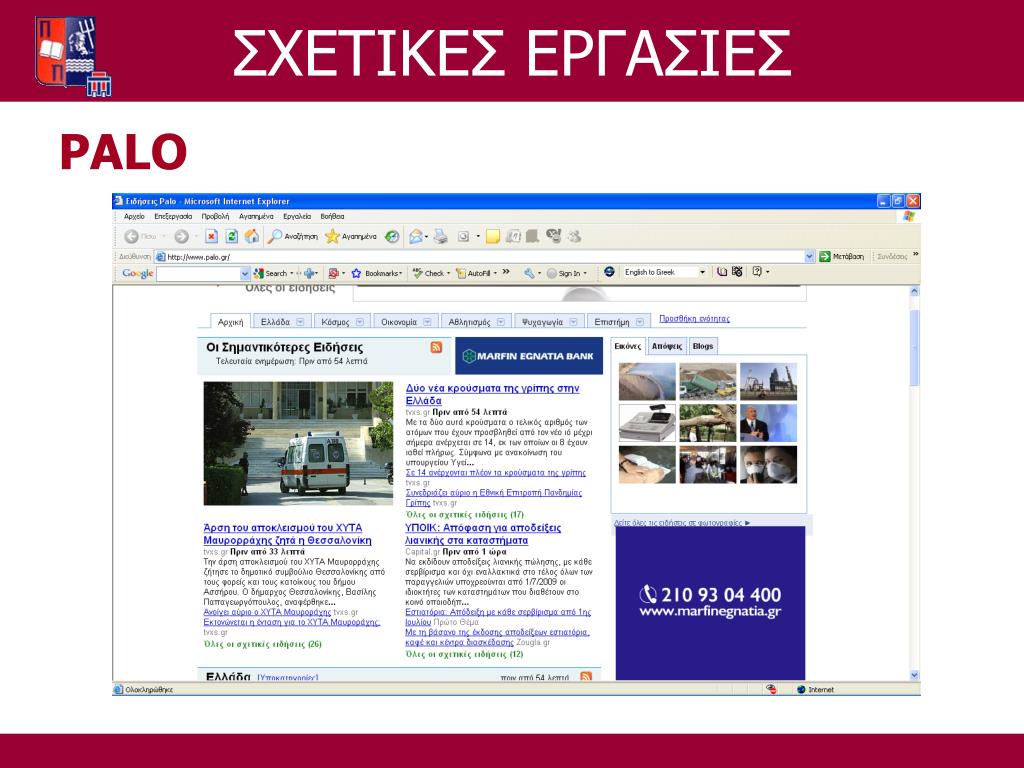Open the Google search box dropdown
Viewport: 1024px width, 768px height.
point(245,274)
